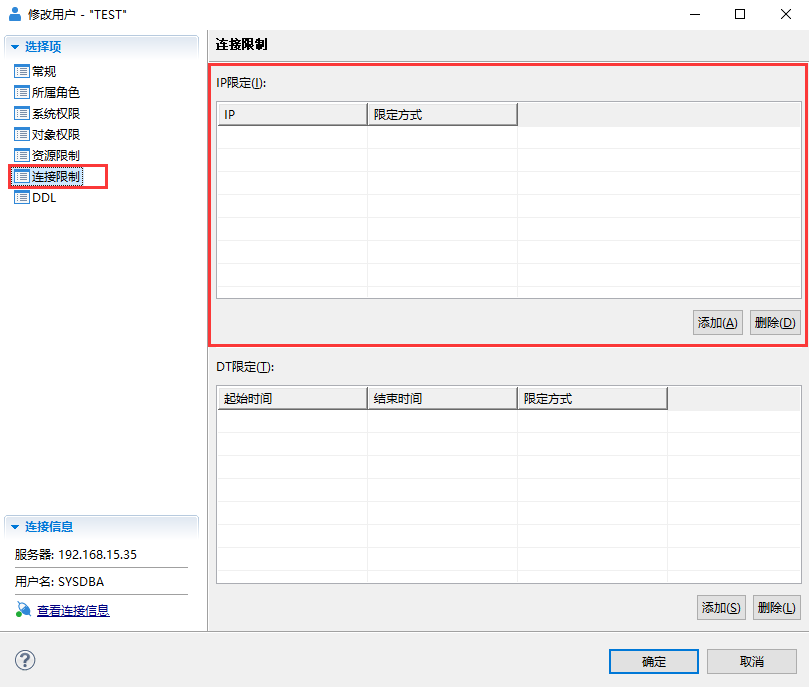809x687 pixels.
Task: Click the 连接限制 page icon
Action: click(22, 176)
